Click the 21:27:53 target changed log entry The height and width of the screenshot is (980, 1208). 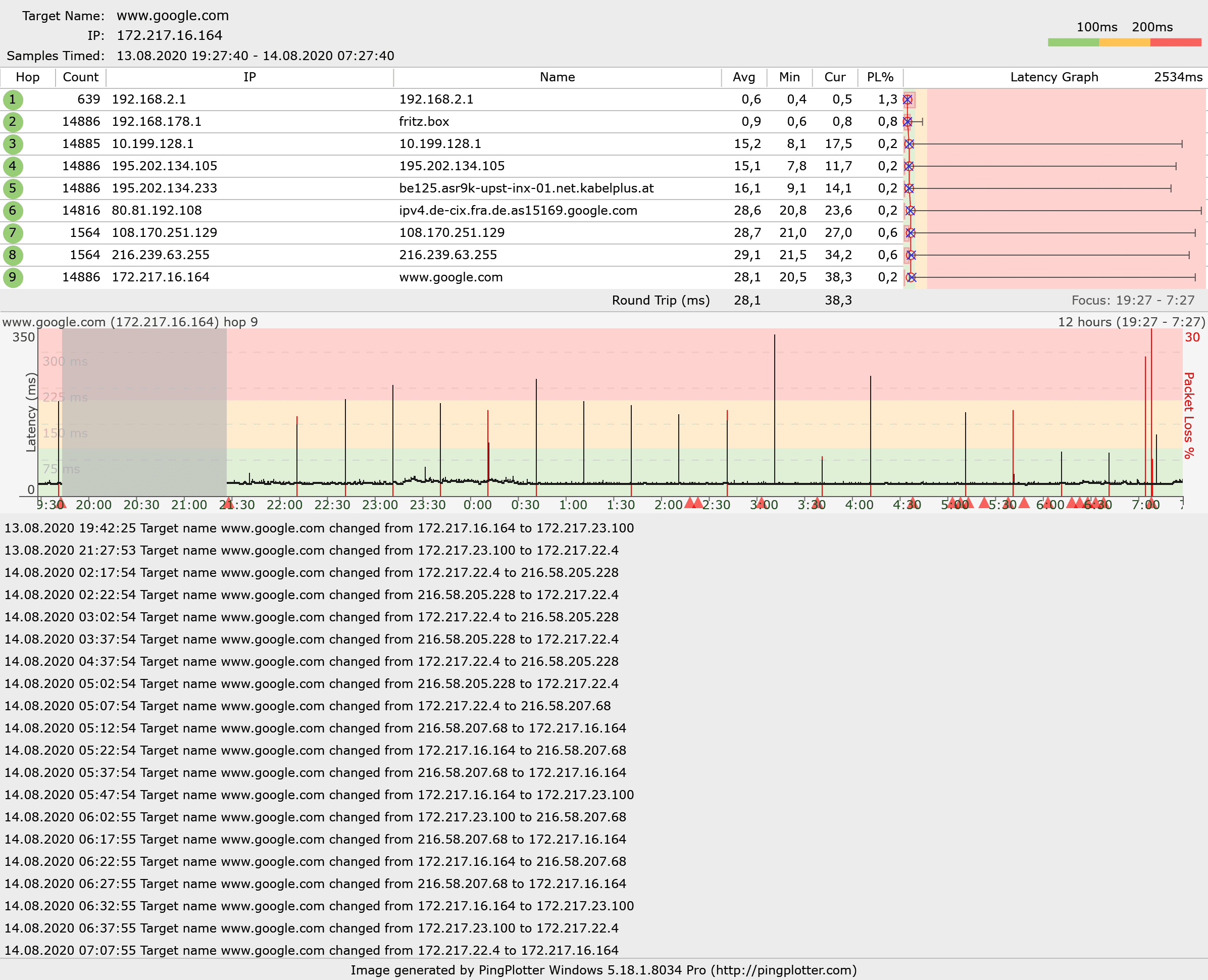pos(312,551)
